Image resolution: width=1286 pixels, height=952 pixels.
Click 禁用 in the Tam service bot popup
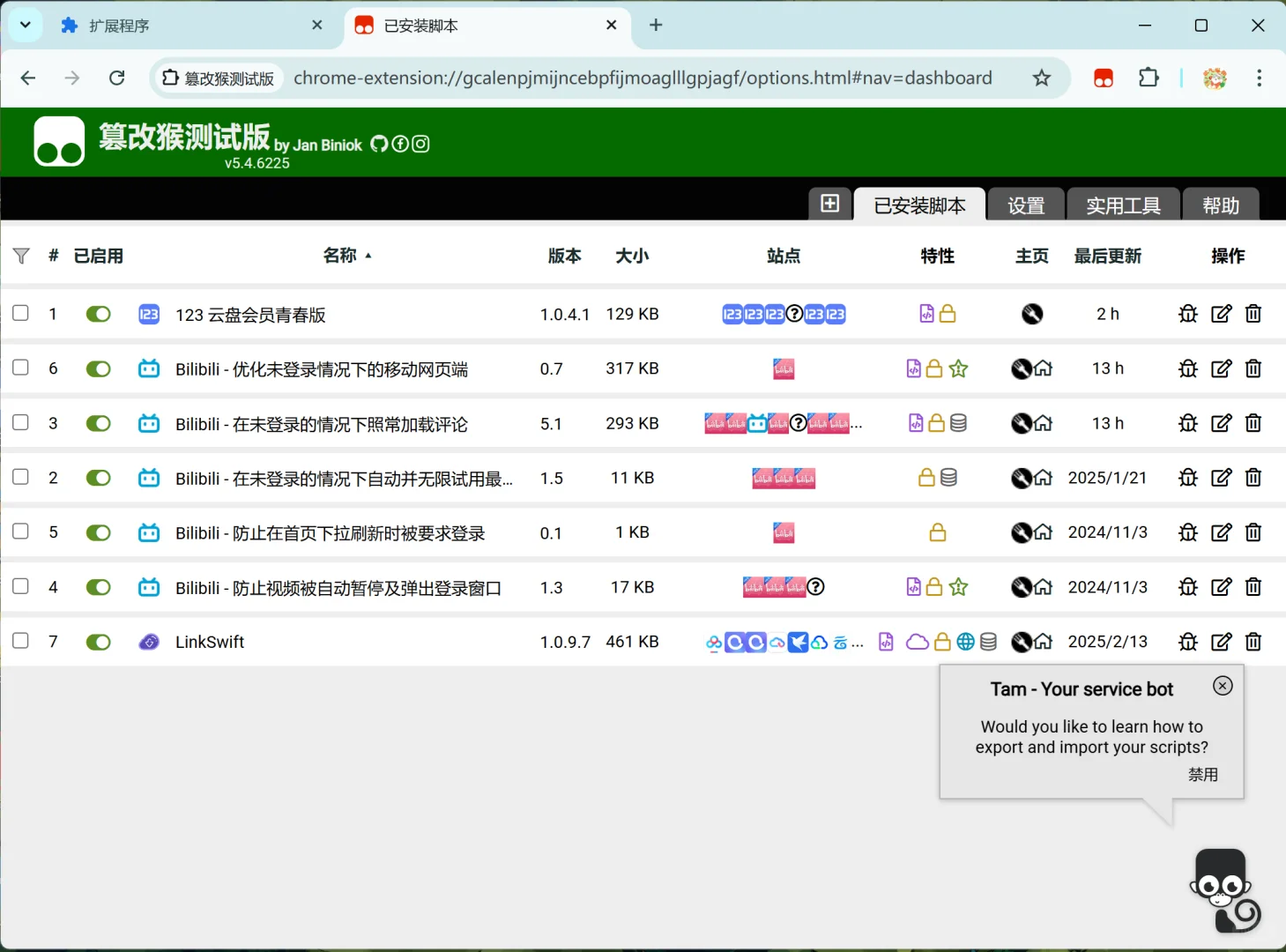pos(1202,774)
